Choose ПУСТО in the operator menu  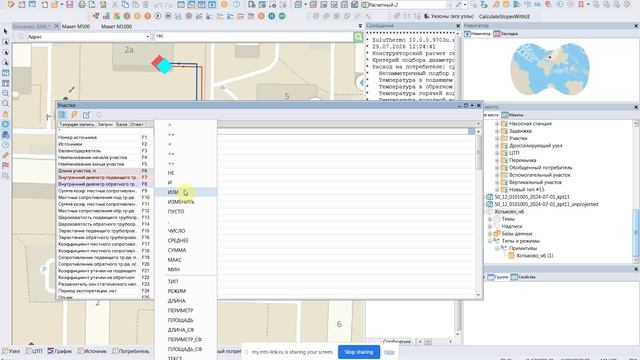point(186,211)
